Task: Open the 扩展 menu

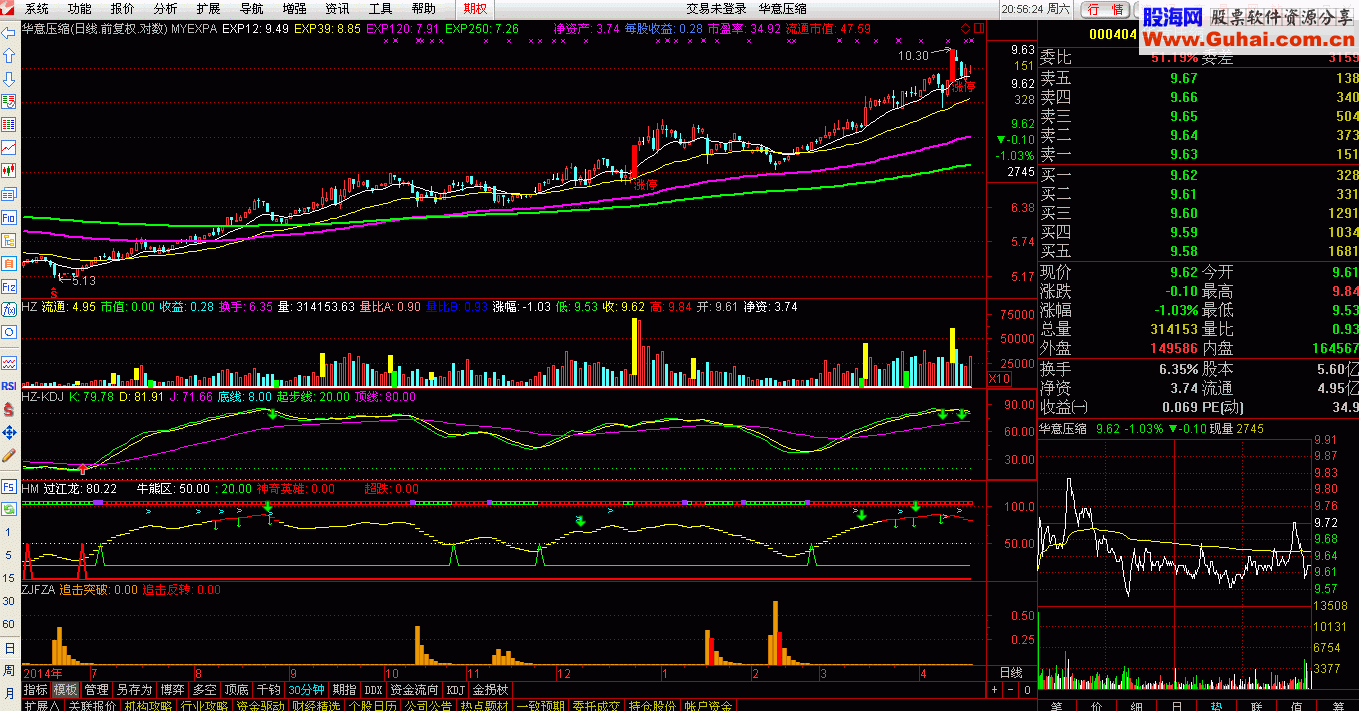Action: (208, 8)
